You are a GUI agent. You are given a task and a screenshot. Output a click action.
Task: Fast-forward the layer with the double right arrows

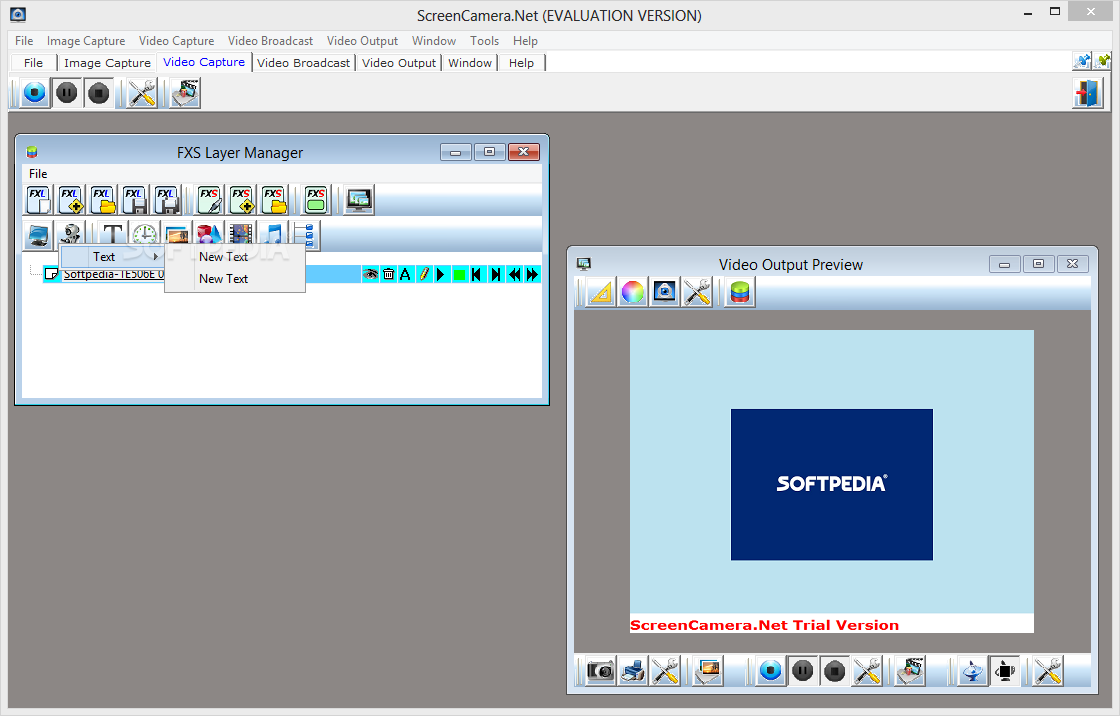coord(532,274)
